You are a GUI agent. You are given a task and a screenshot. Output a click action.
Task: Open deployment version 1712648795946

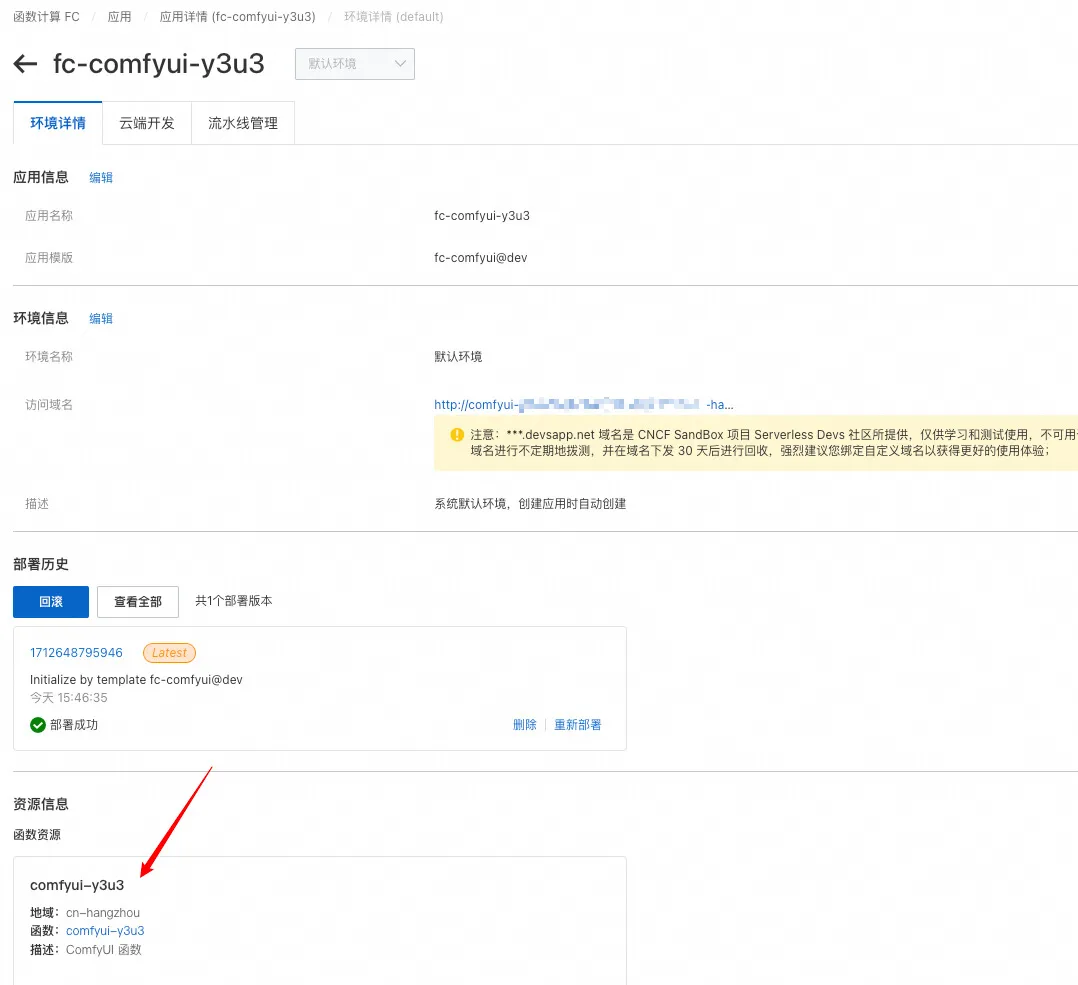76,652
